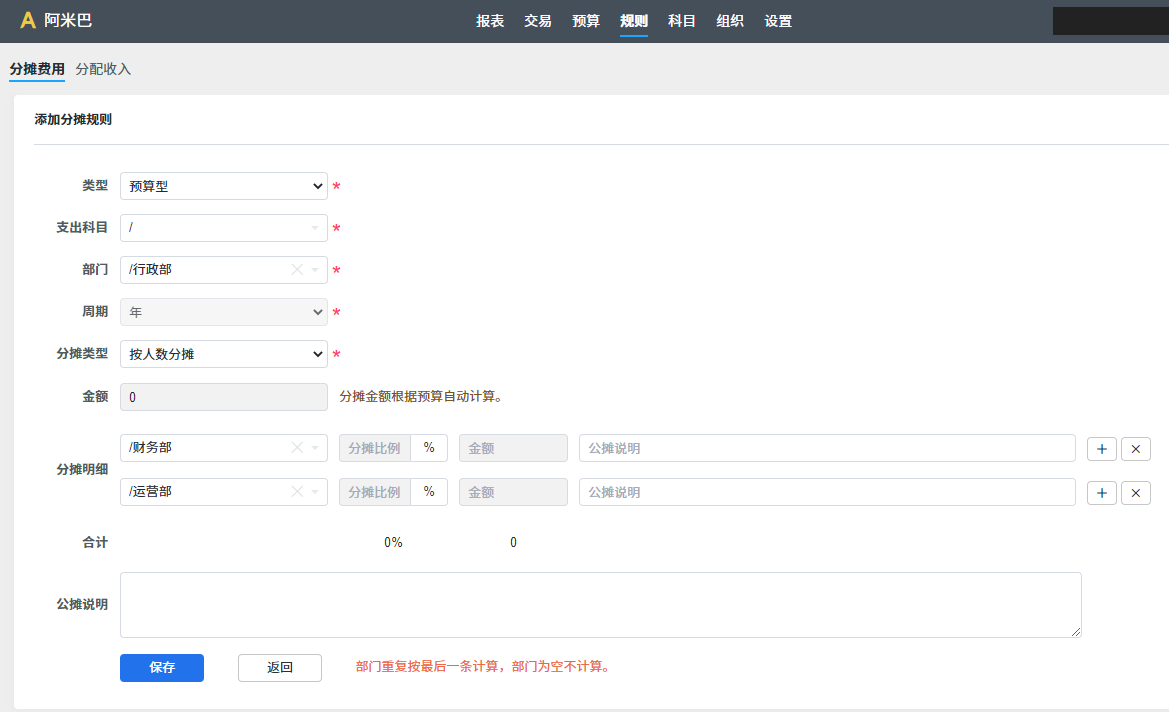The image size is (1169, 712).
Task: Clear the 财务部 department selection
Action: pos(297,447)
